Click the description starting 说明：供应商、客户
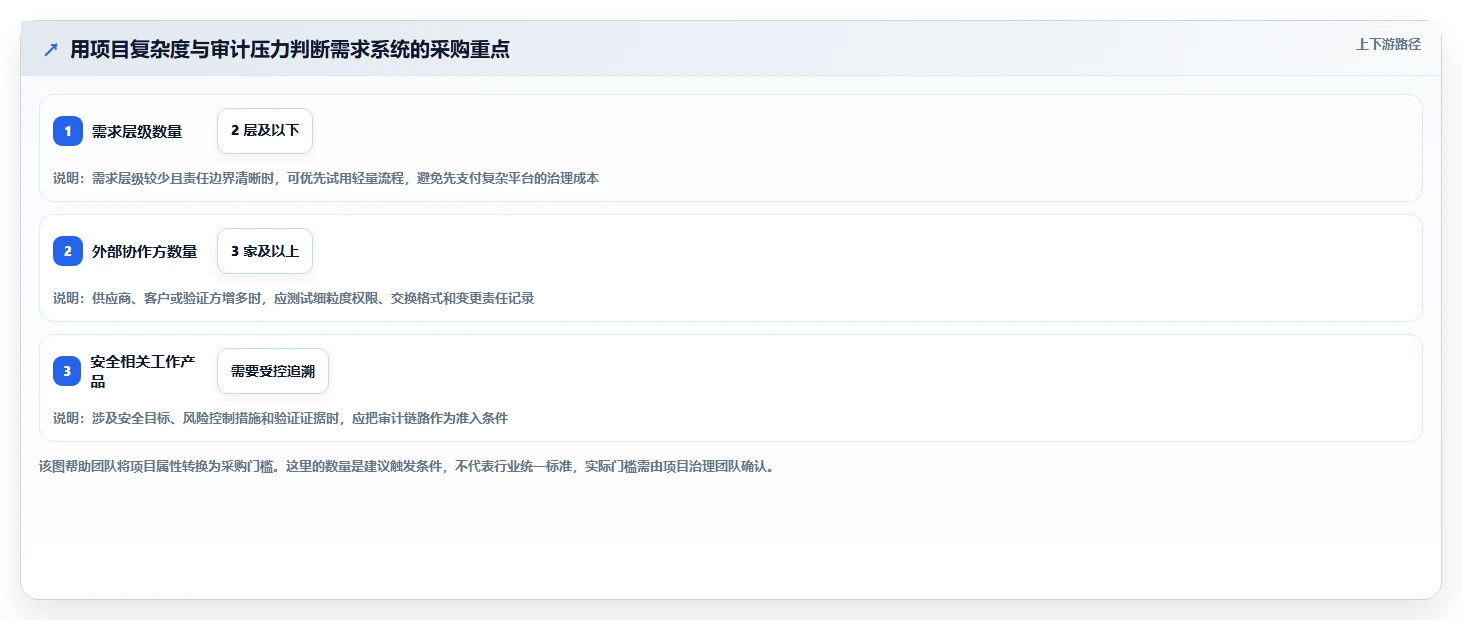This screenshot has height=620, width=1462. tap(294, 298)
